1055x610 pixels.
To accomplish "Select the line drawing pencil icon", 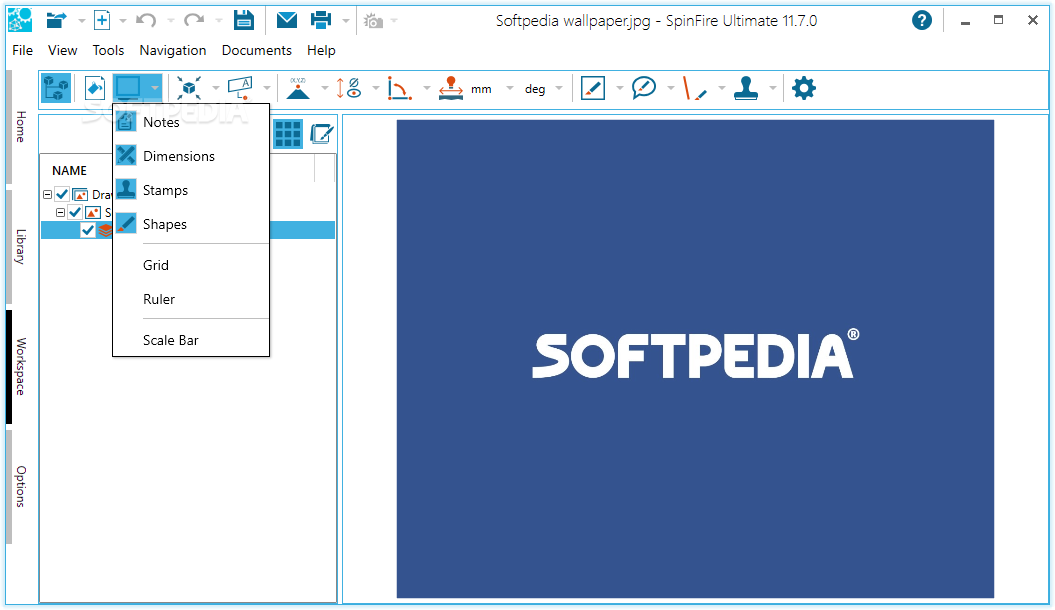I will click(x=694, y=88).
